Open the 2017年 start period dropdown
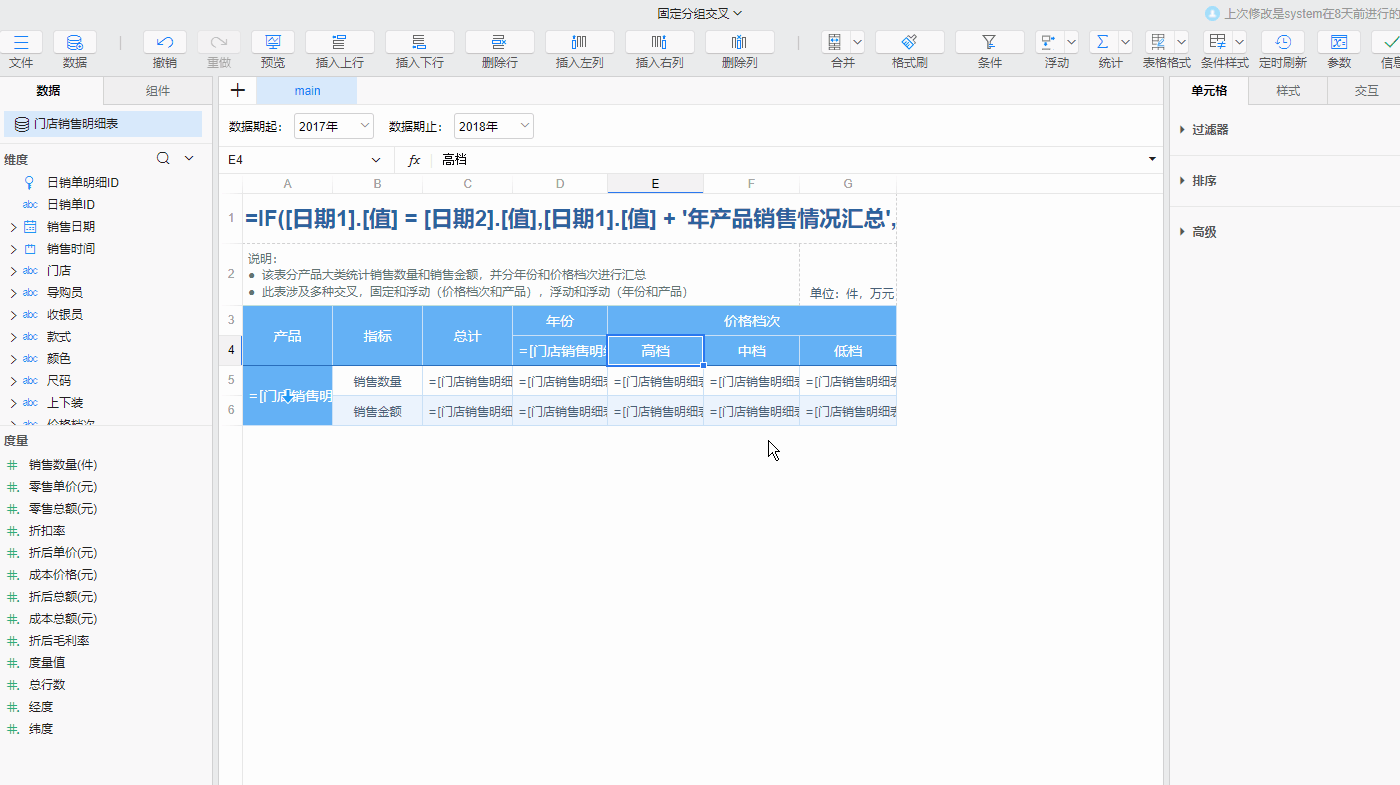 (333, 126)
